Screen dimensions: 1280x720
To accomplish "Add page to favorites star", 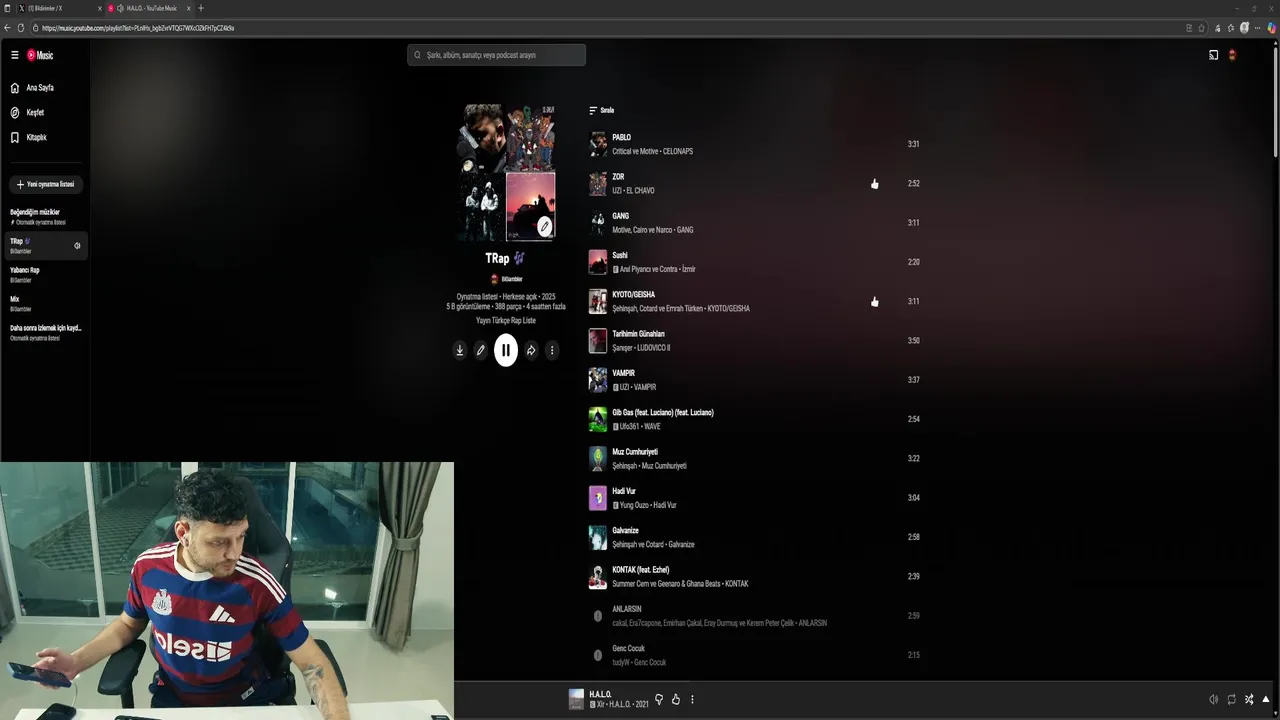I will 1201,28.
